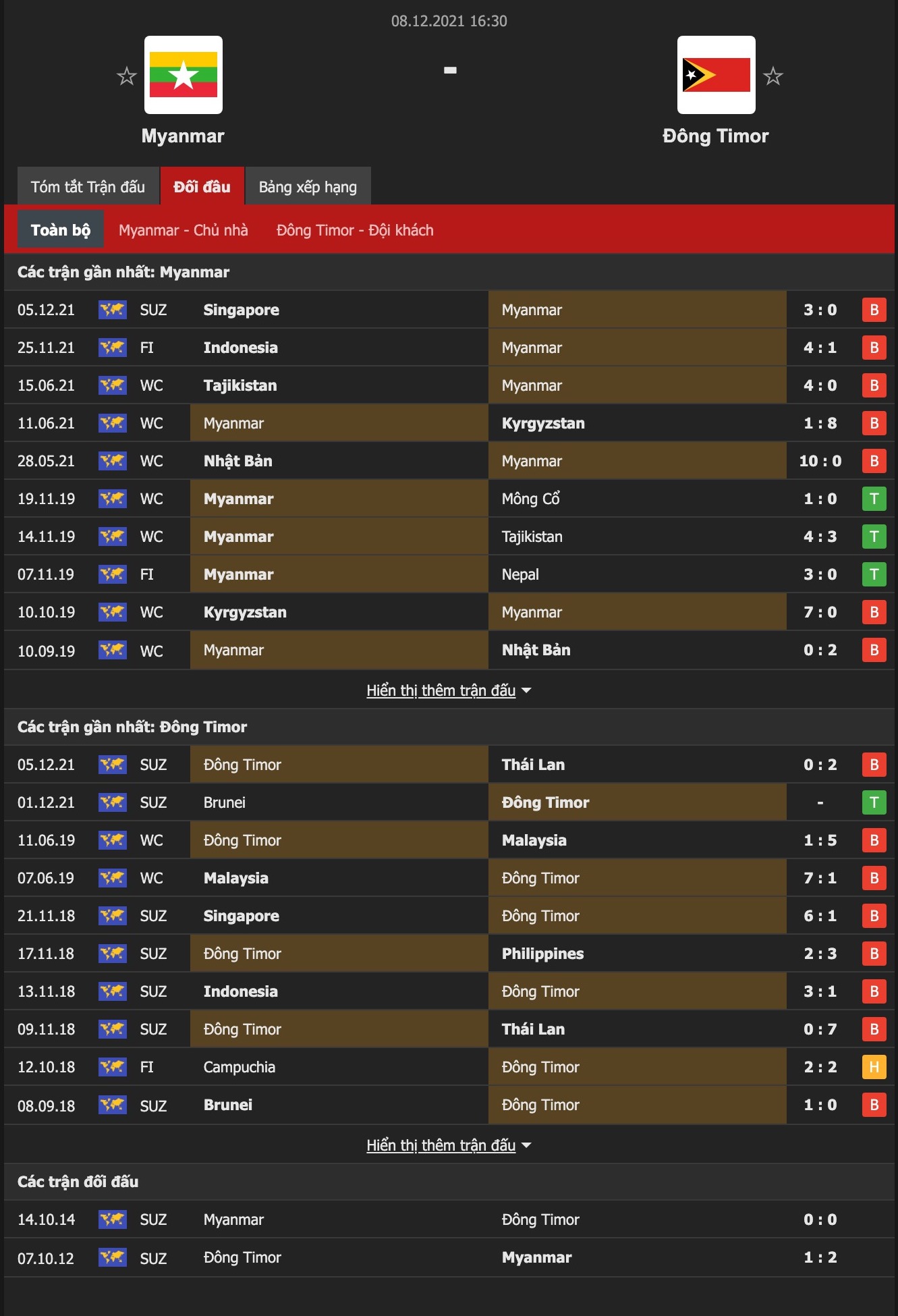
Task: Click the date 11.06.19 in Đông Timor matches
Action: (46, 840)
